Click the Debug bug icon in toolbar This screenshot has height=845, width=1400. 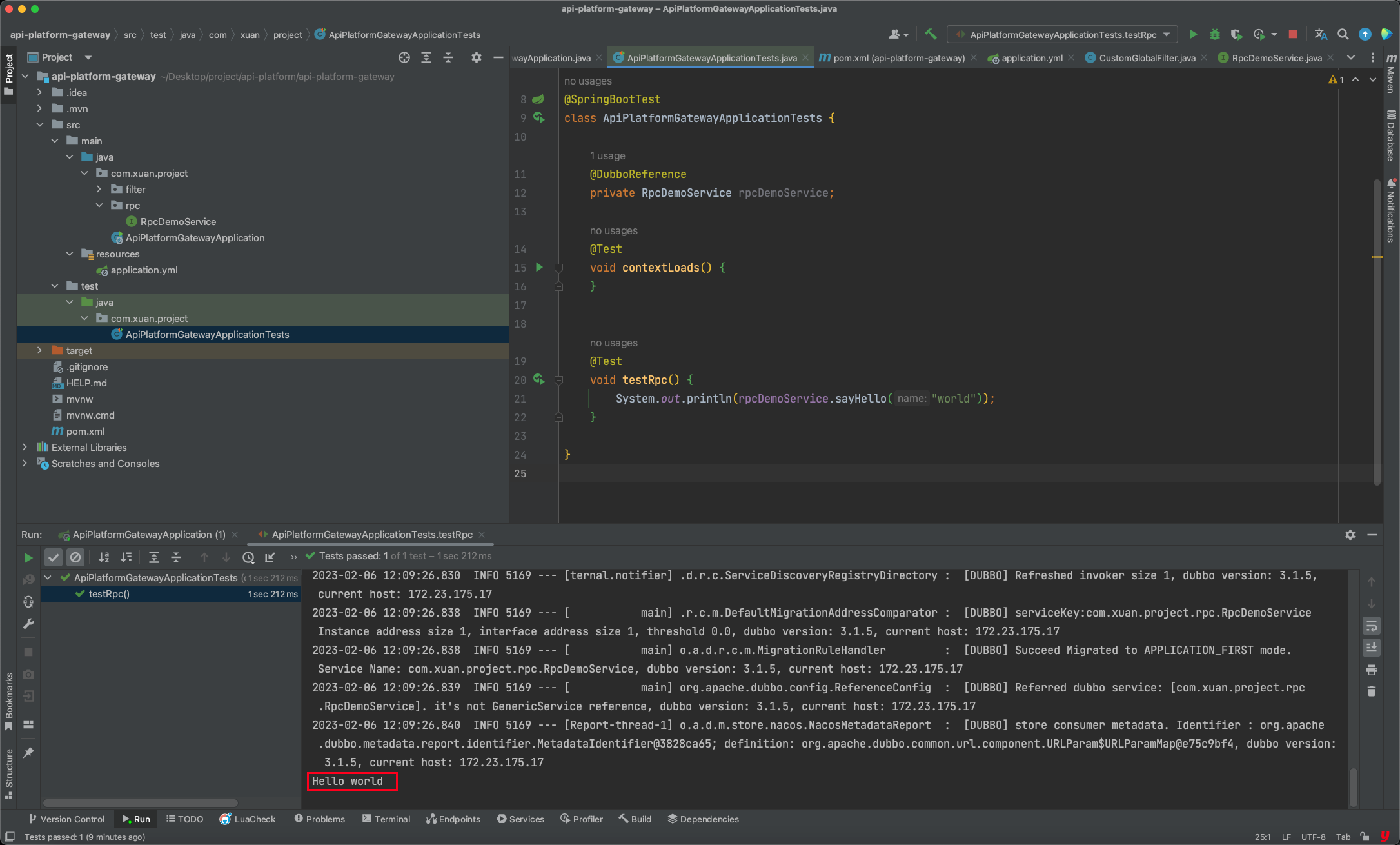[1214, 34]
